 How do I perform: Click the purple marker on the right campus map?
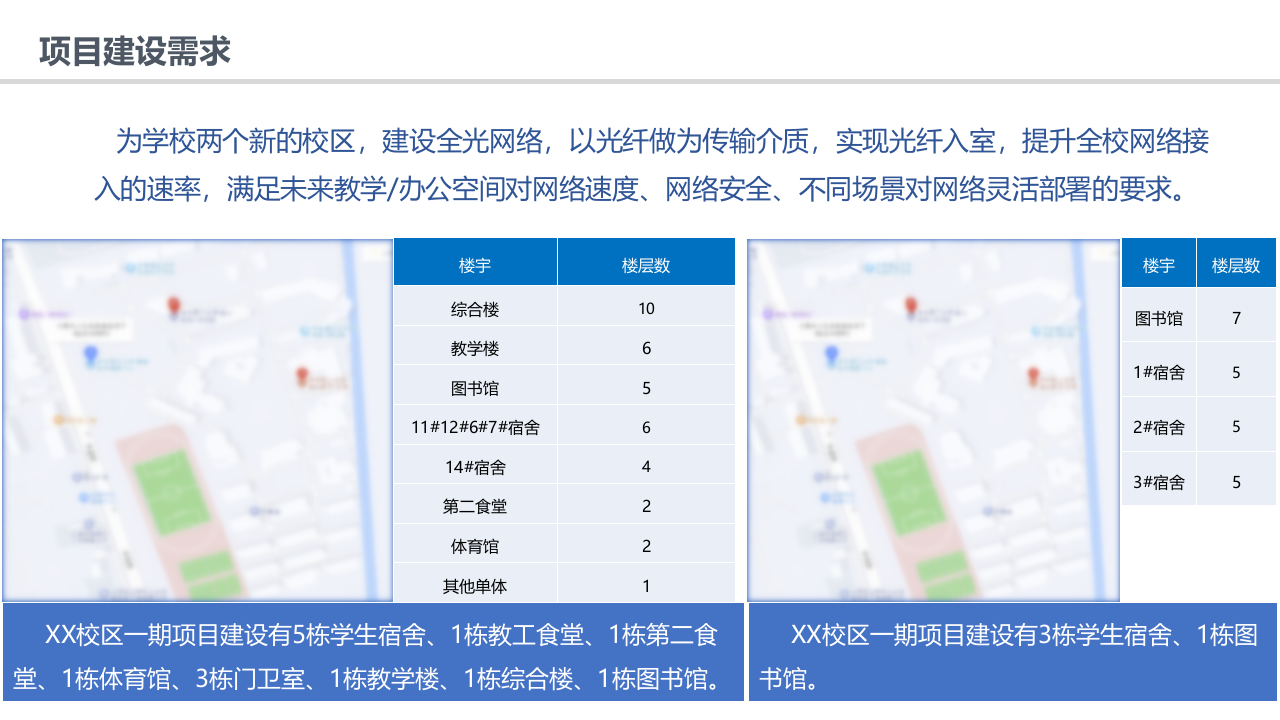click(x=767, y=313)
